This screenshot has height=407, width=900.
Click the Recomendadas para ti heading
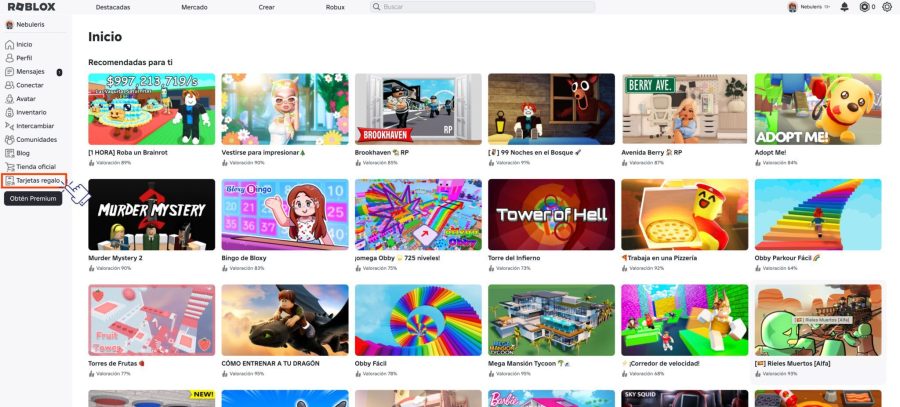point(130,62)
